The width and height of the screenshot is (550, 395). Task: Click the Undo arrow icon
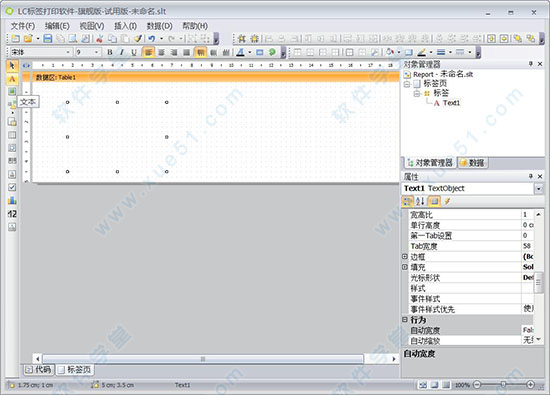pos(152,39)
